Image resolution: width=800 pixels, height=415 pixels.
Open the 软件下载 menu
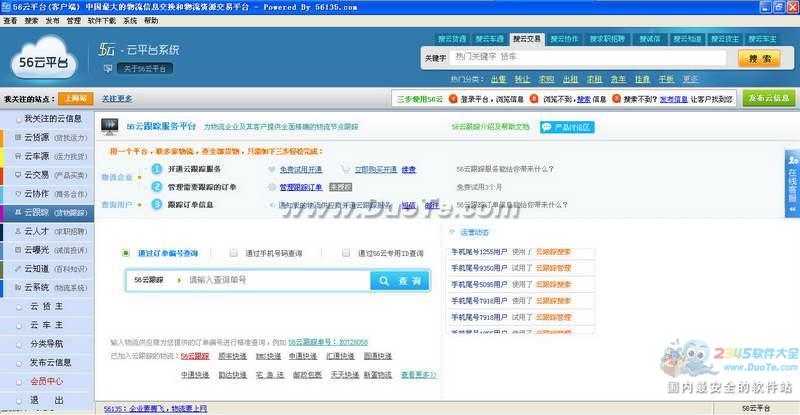point(102,20)
